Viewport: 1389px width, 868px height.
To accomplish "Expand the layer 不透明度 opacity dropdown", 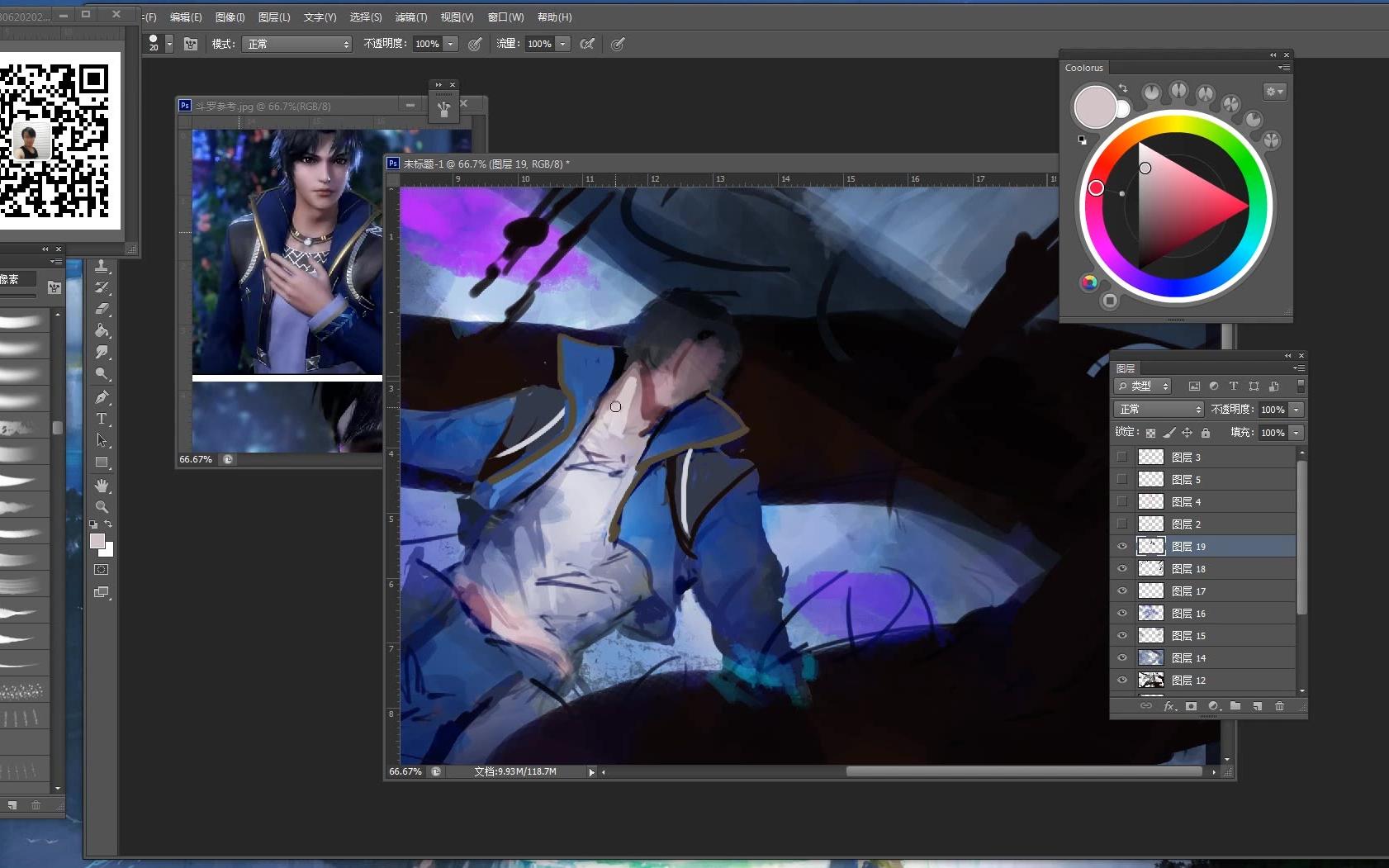I will pyautogui.click(x=1296, y=410).
